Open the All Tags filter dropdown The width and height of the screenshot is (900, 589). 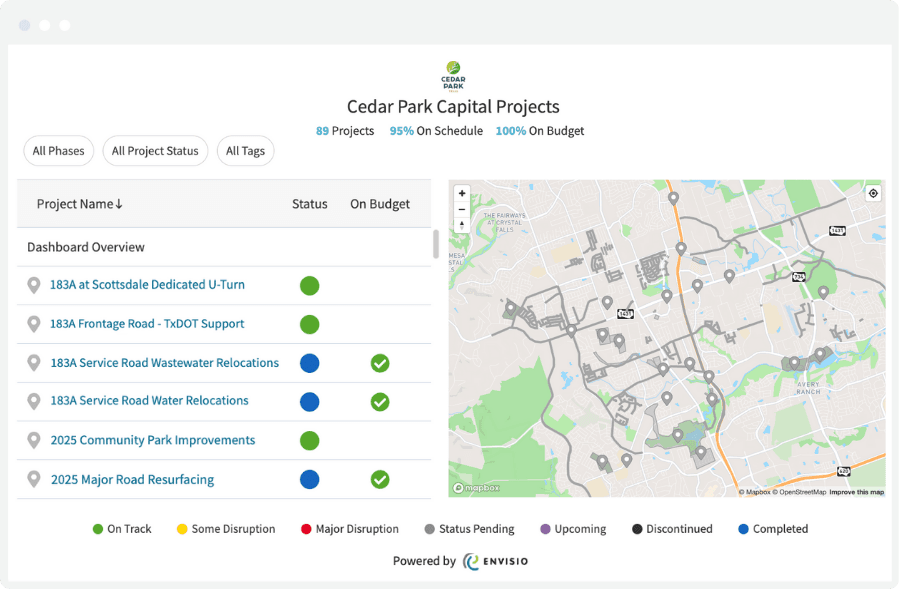[245, 151]
